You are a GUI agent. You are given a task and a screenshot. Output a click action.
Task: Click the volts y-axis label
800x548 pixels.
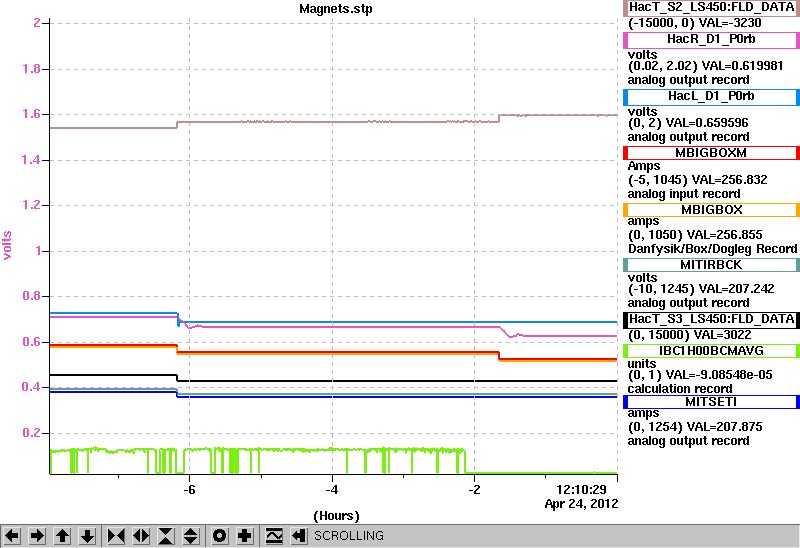[x=7, y=245]
